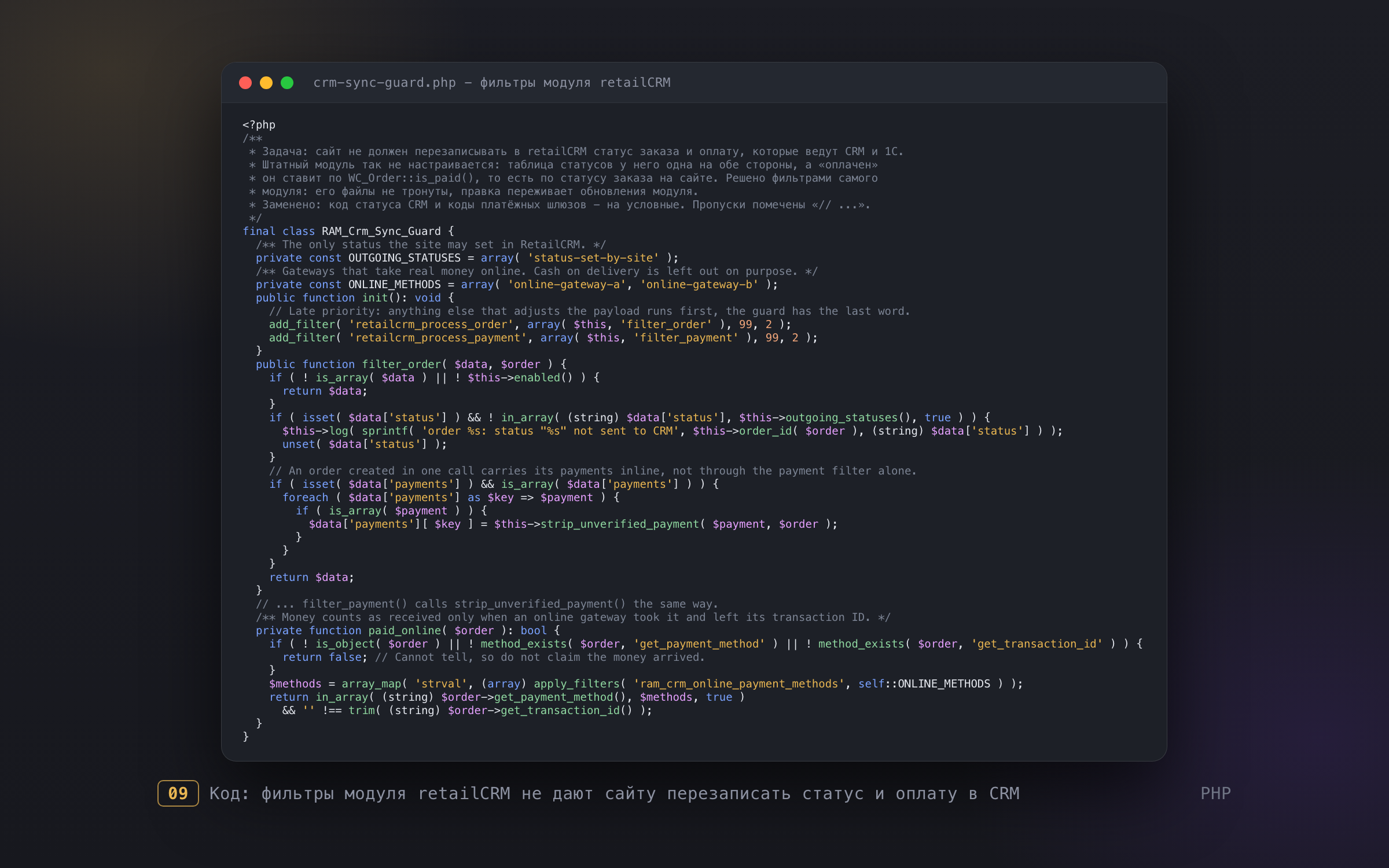Click the window title 'crm-sync-guard.php'
The width and height of the screenshot is (1389, 868).
coord(385,83)
